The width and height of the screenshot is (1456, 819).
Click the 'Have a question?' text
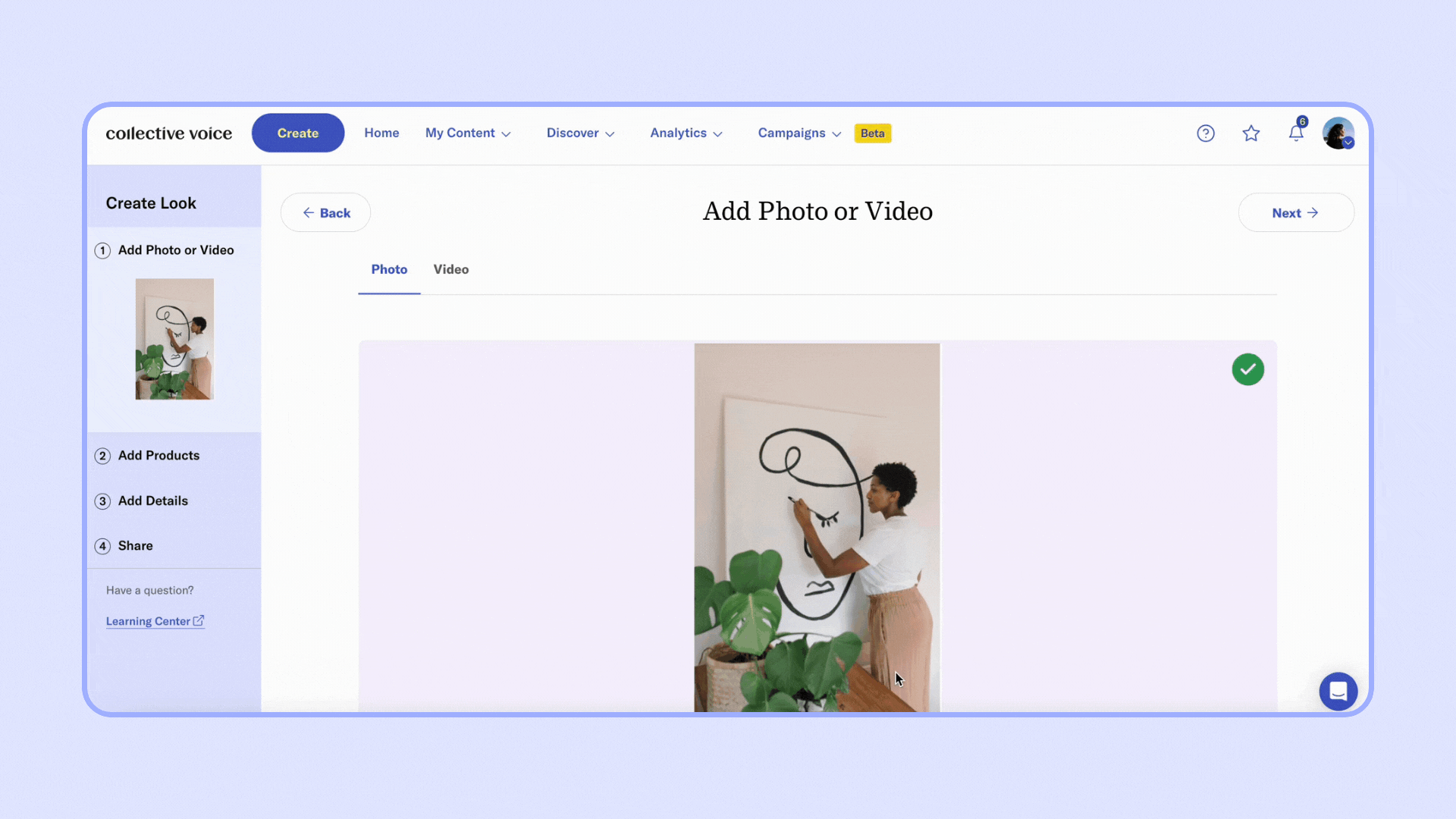click(150, 590)
